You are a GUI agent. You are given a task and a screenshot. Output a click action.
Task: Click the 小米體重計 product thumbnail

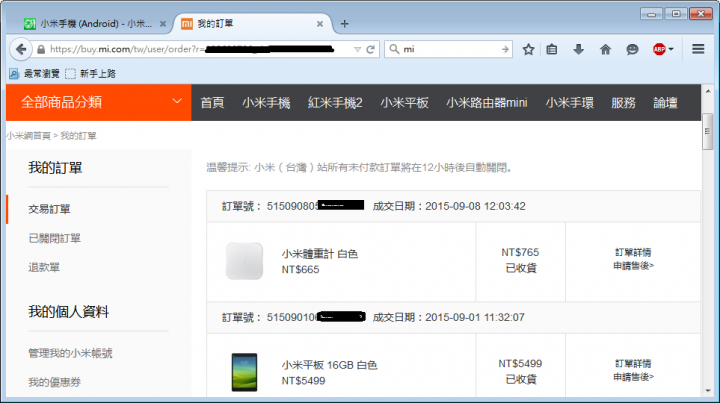click(x=244, y=261)
